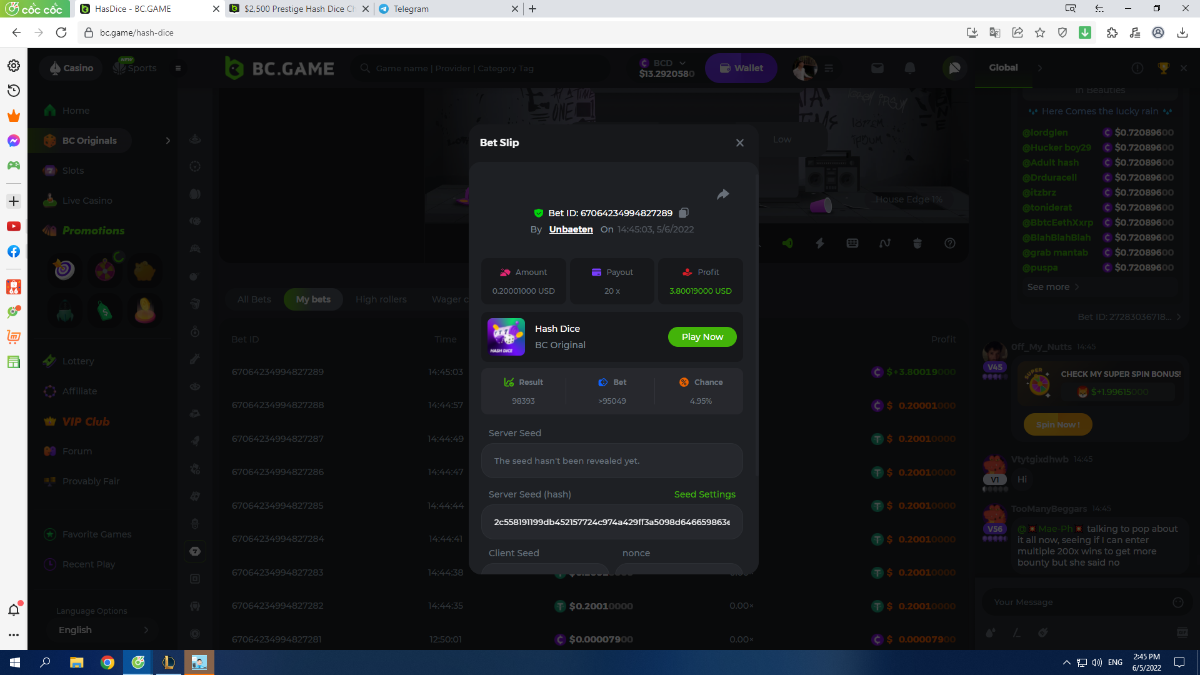
Task: Click the Hash Dice game thumbnail
Action: point(506,337)
